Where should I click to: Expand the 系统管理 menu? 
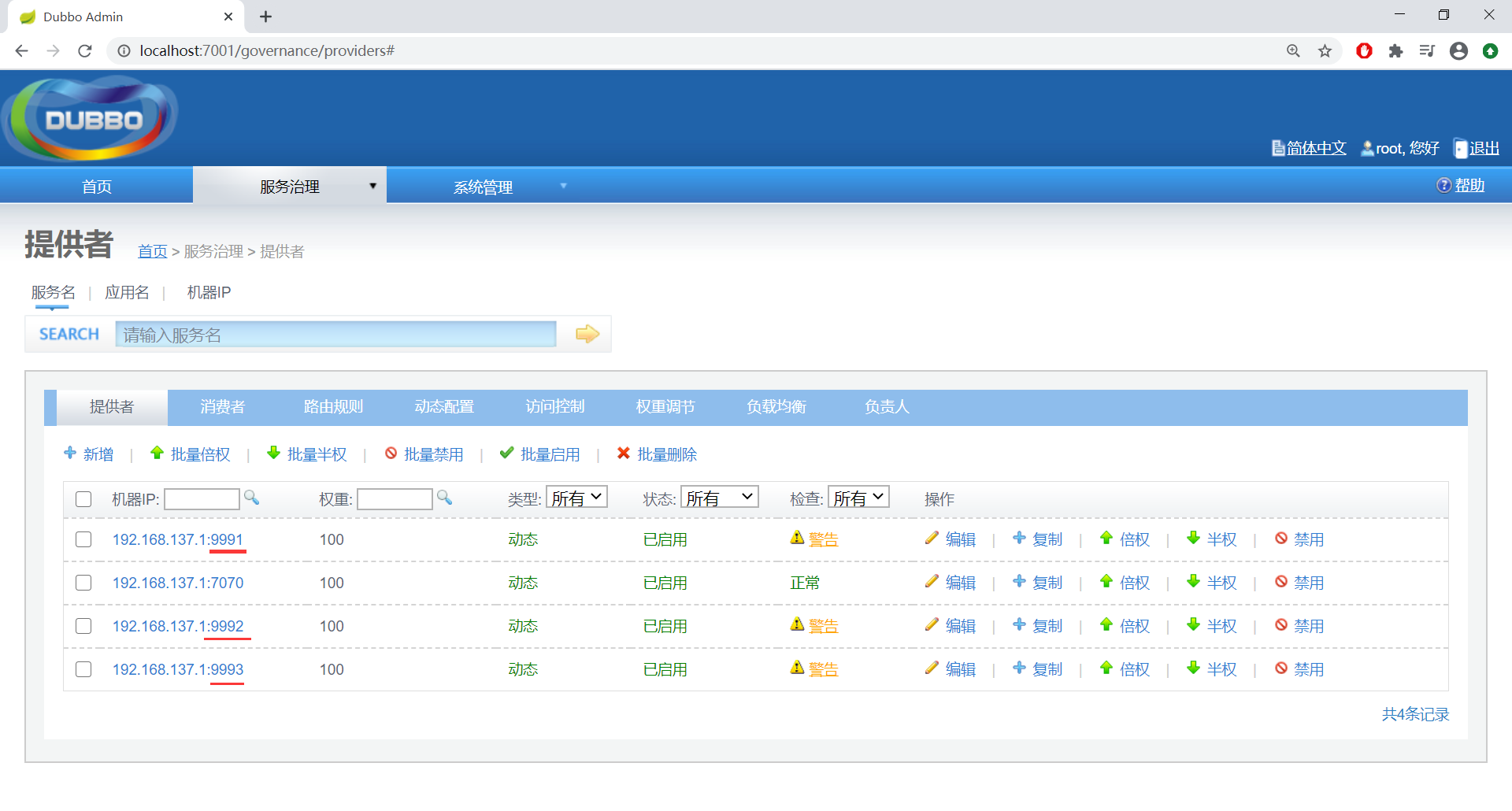point(483,186)
